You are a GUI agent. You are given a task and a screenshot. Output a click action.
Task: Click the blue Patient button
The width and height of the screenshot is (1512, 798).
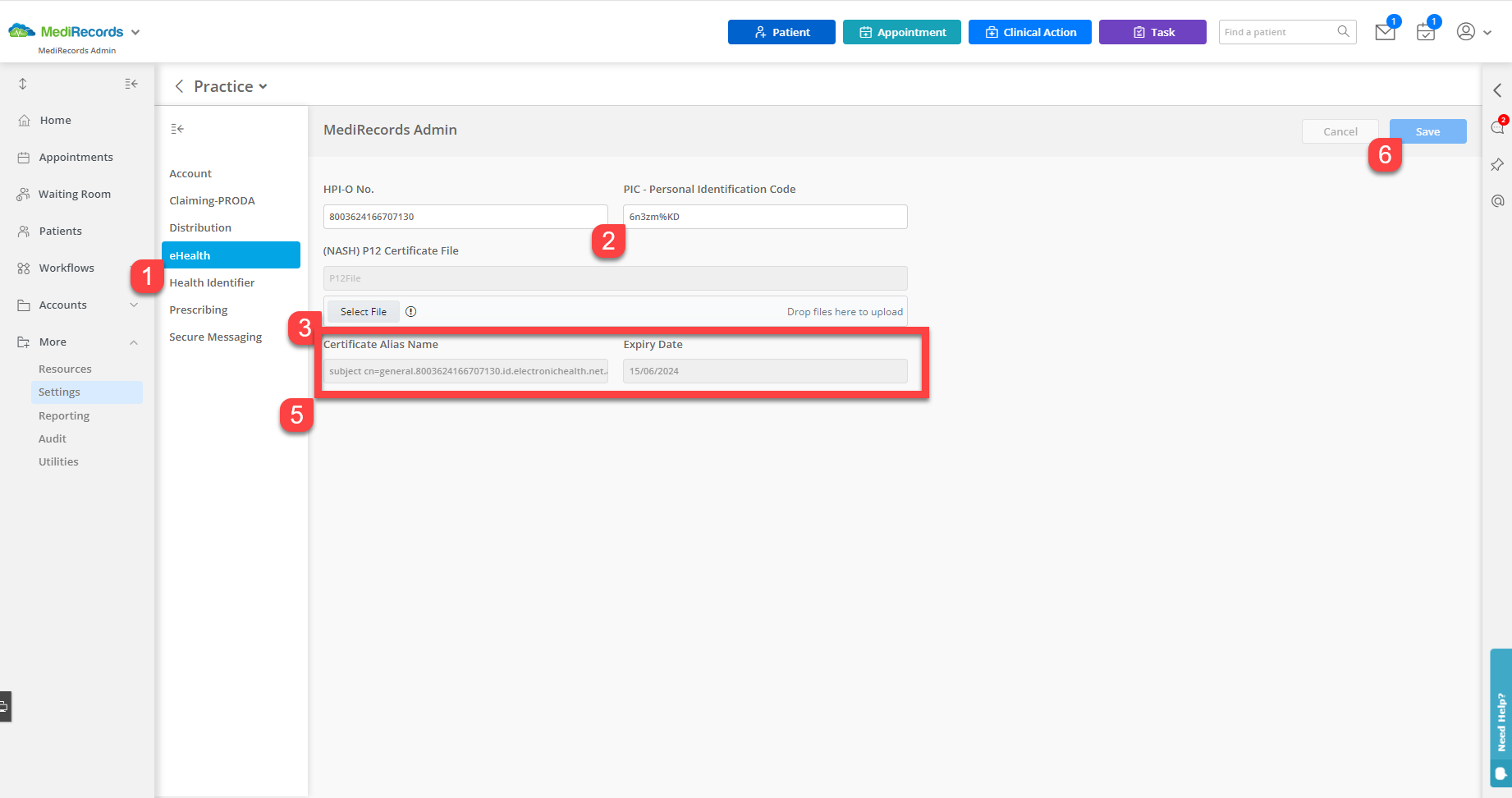tap(781, 32)
